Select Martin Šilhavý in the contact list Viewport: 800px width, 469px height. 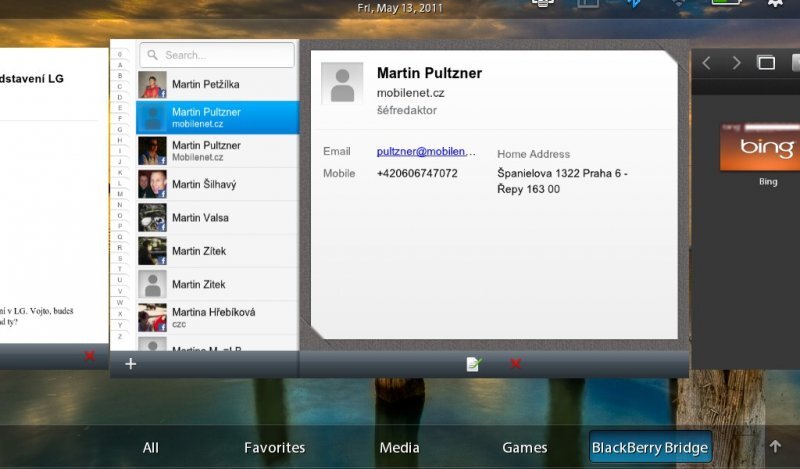pos(217,184)
